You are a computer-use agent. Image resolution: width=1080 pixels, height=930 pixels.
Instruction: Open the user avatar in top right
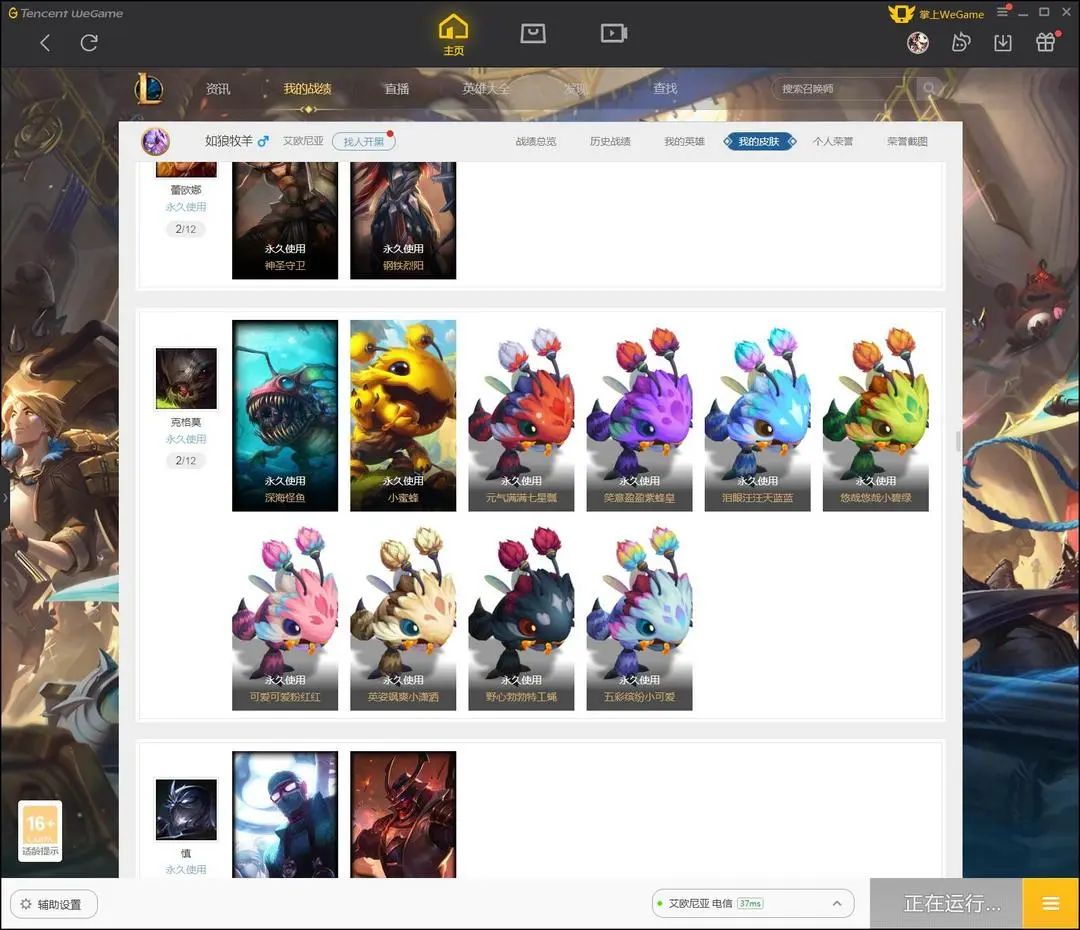[917, 43]
